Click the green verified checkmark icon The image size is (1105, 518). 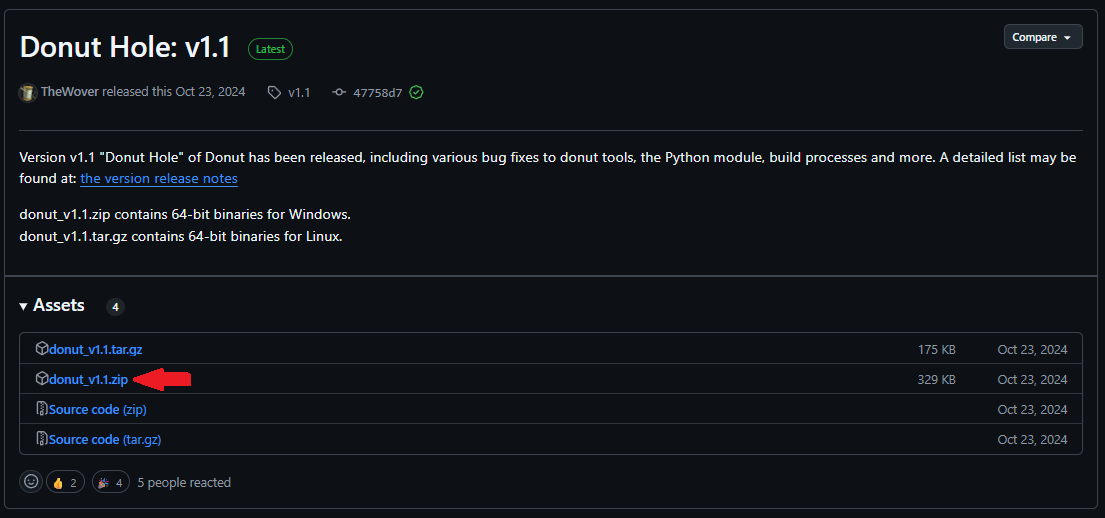416,92
